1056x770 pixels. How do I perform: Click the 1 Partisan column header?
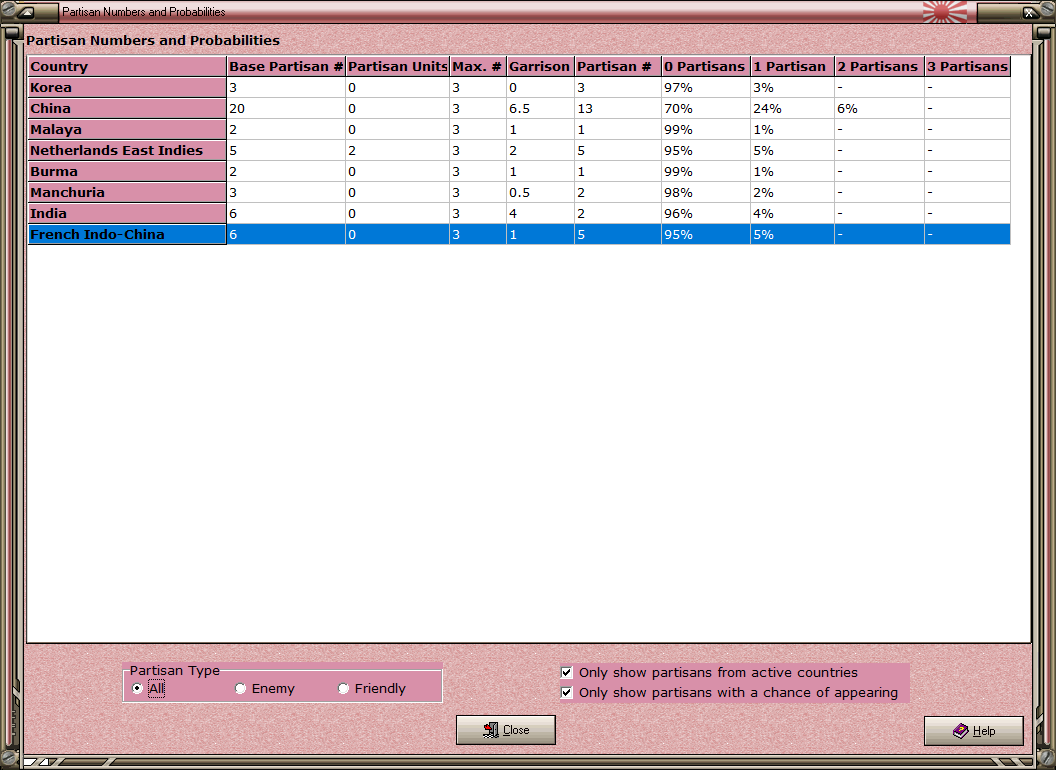(x=793, y=66)
